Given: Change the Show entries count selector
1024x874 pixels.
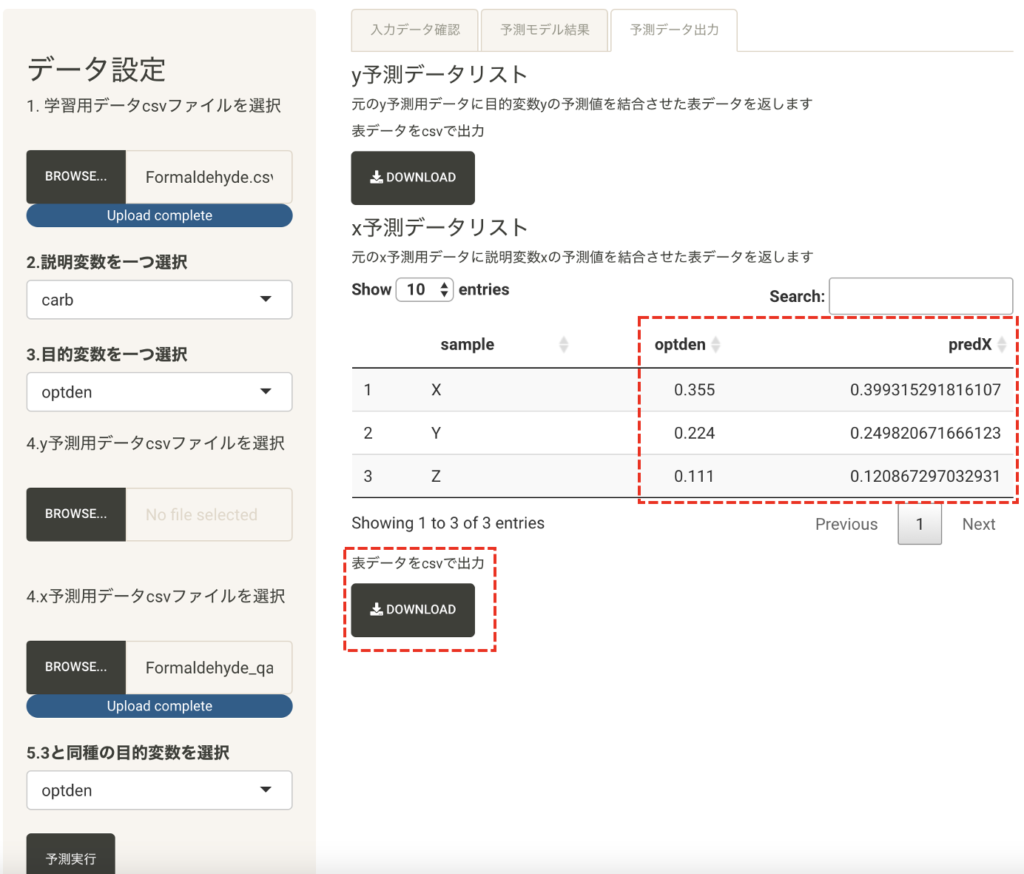Looking at the screenshot, I should (x=425, y=290).
